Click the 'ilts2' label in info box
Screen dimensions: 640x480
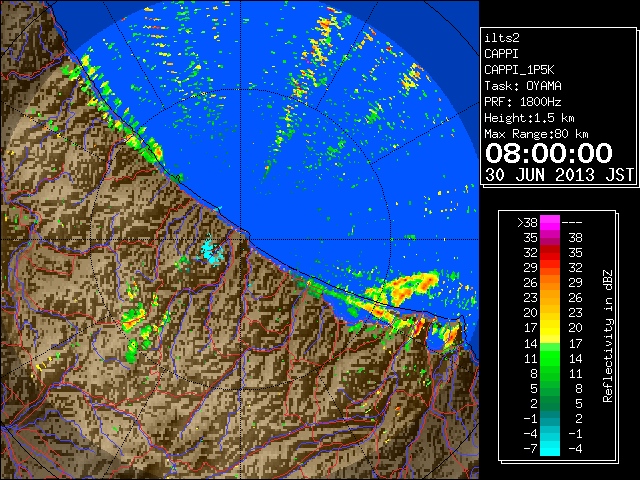coord(502,38)
